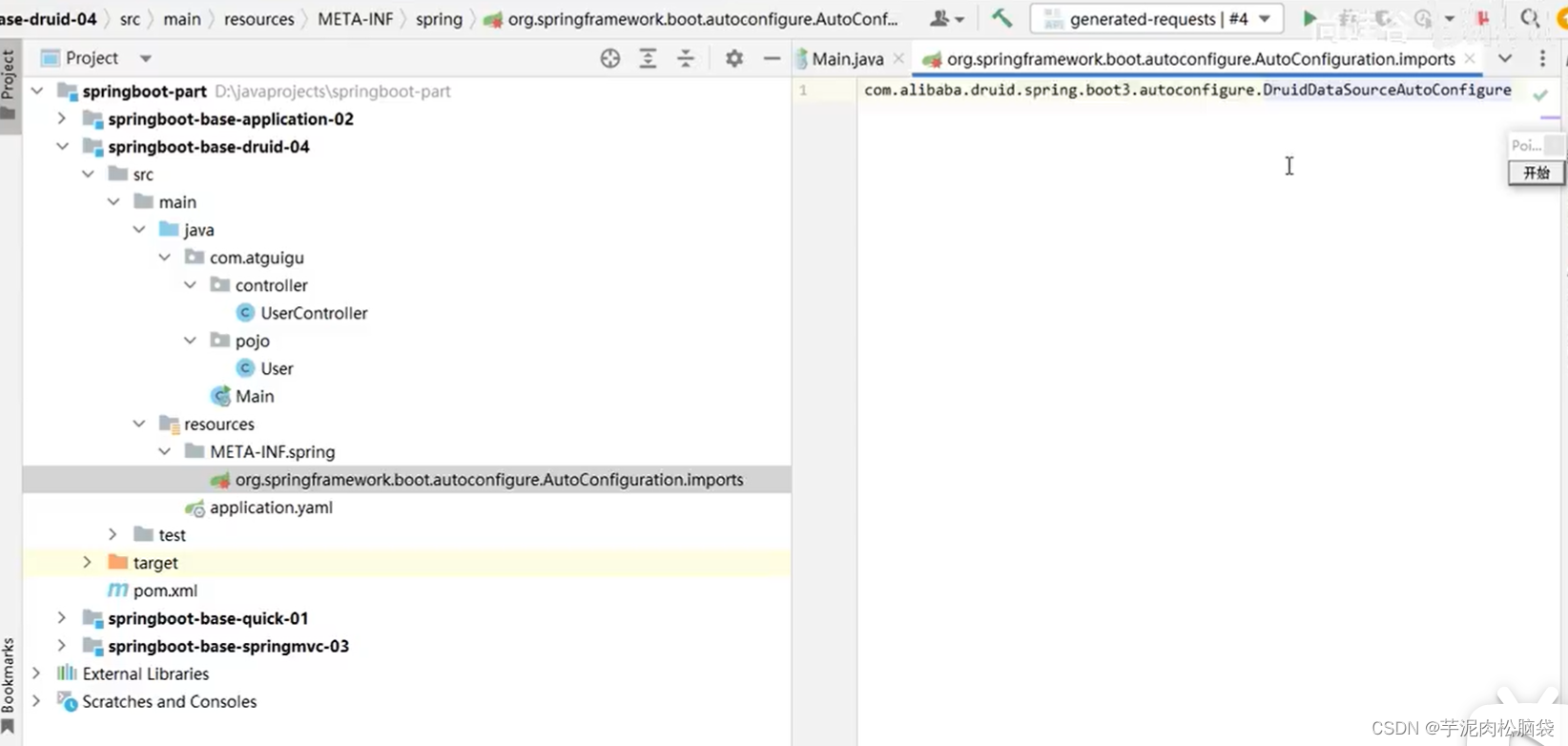1568x746 pixels.
Task: Click the spring breadcrumb
Action: click(439, 19)
